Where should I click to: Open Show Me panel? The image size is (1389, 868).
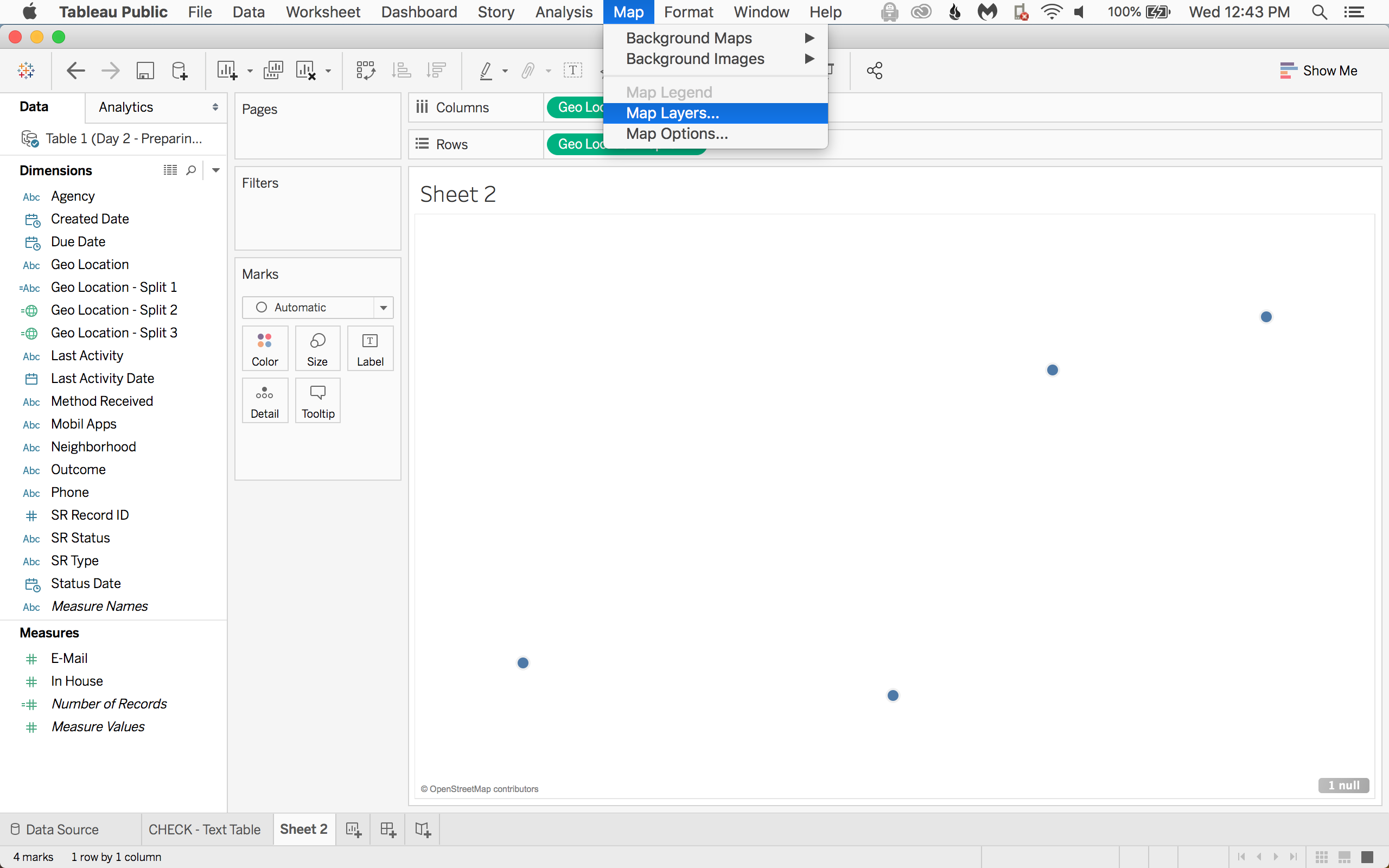[1319, 71]
